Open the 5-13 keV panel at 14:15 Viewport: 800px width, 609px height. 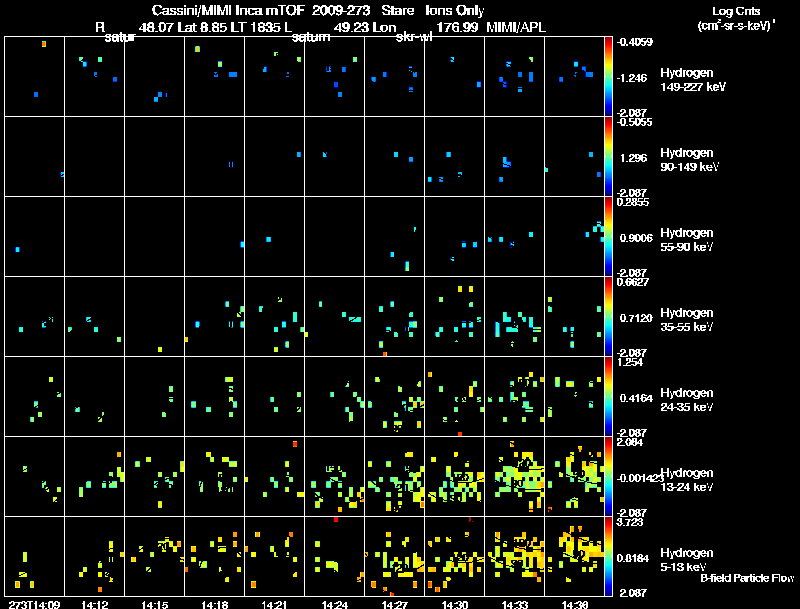click(155, 556)
